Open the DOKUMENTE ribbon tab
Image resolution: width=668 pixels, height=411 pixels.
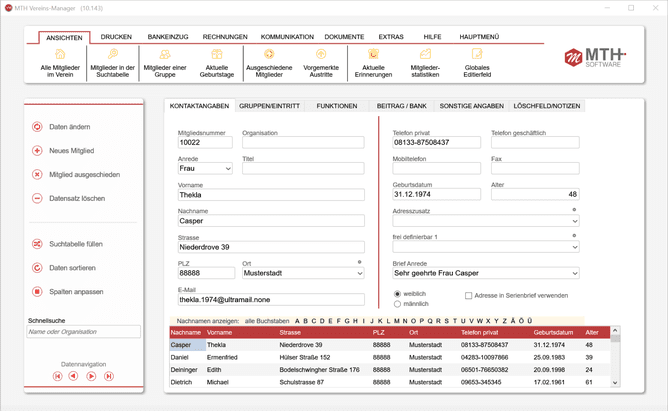coord(344,37)
